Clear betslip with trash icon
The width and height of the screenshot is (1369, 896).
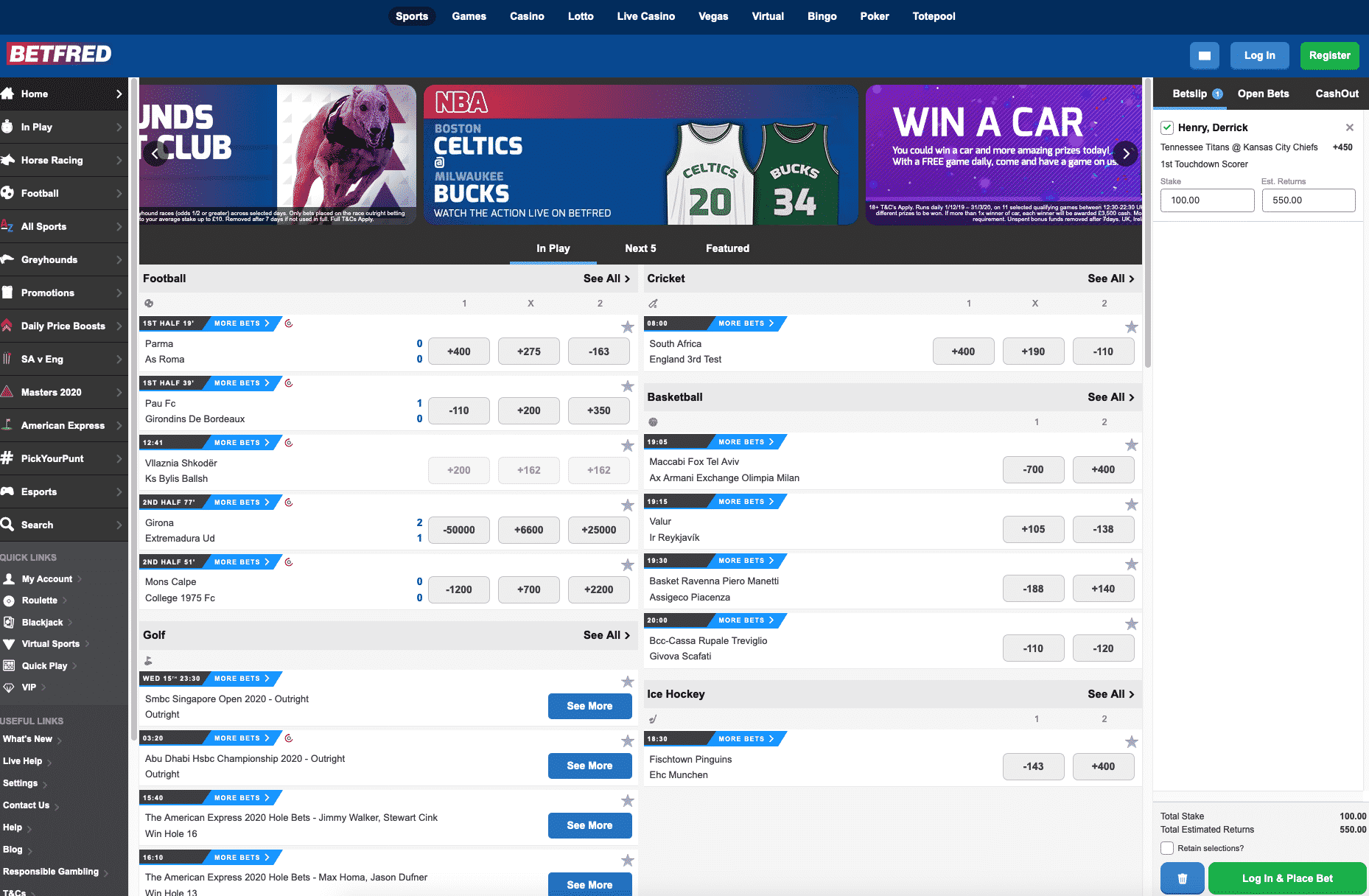pyautogui.click(x=1183, y=878)
